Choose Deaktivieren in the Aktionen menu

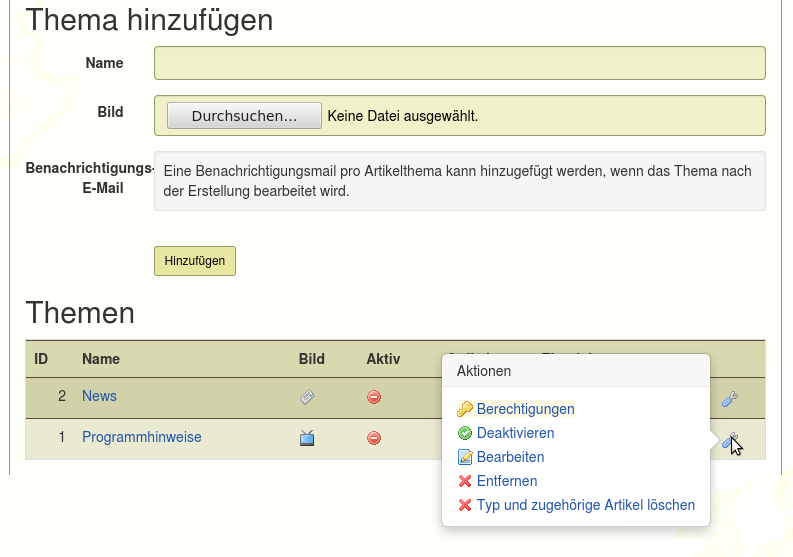515,433
